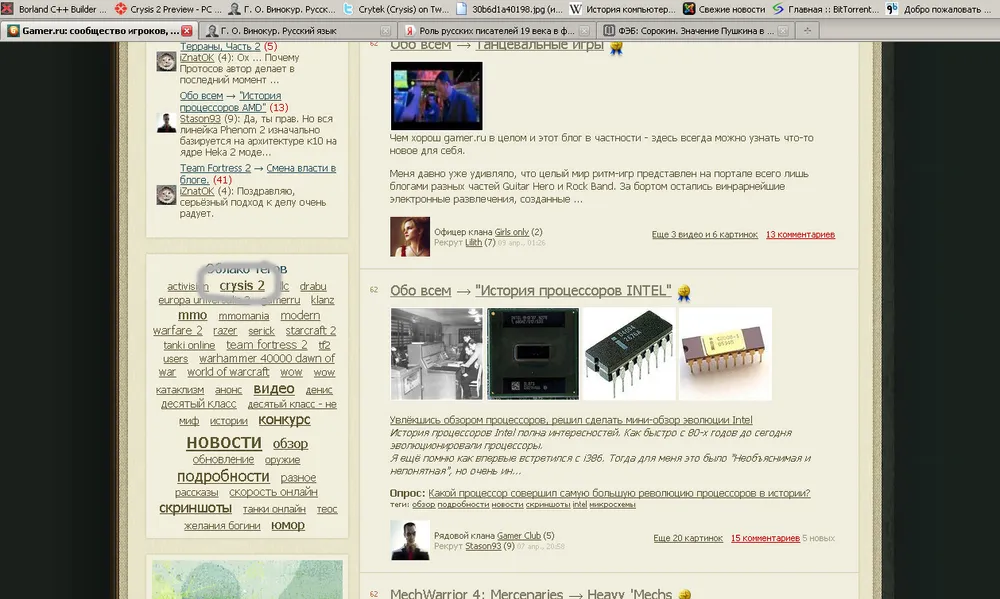Switch to Роль русских писателей 19 века tab
The height and width of the screenshot is (599, 1000).
click(497, 31)
